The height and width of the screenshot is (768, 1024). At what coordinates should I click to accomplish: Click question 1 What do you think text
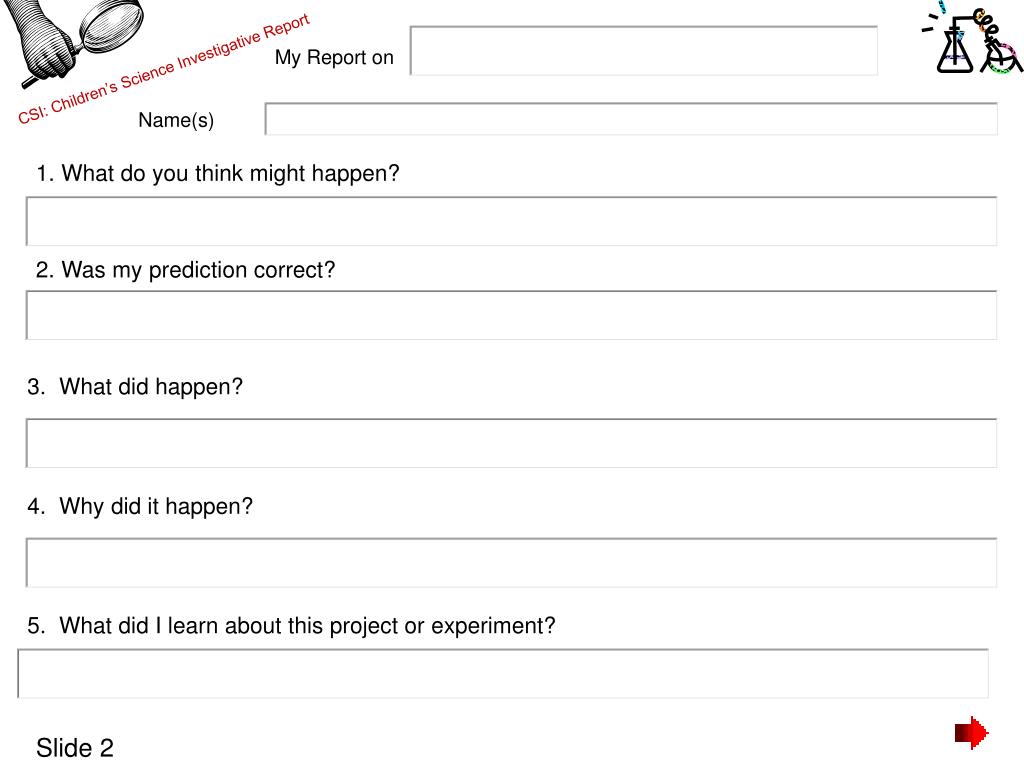pos(217,174)
